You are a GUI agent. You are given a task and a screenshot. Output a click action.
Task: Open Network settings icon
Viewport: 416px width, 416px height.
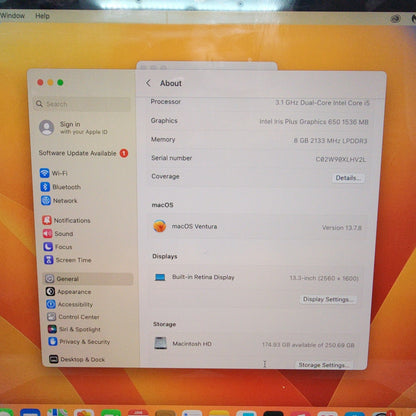[x=46, y=200]
